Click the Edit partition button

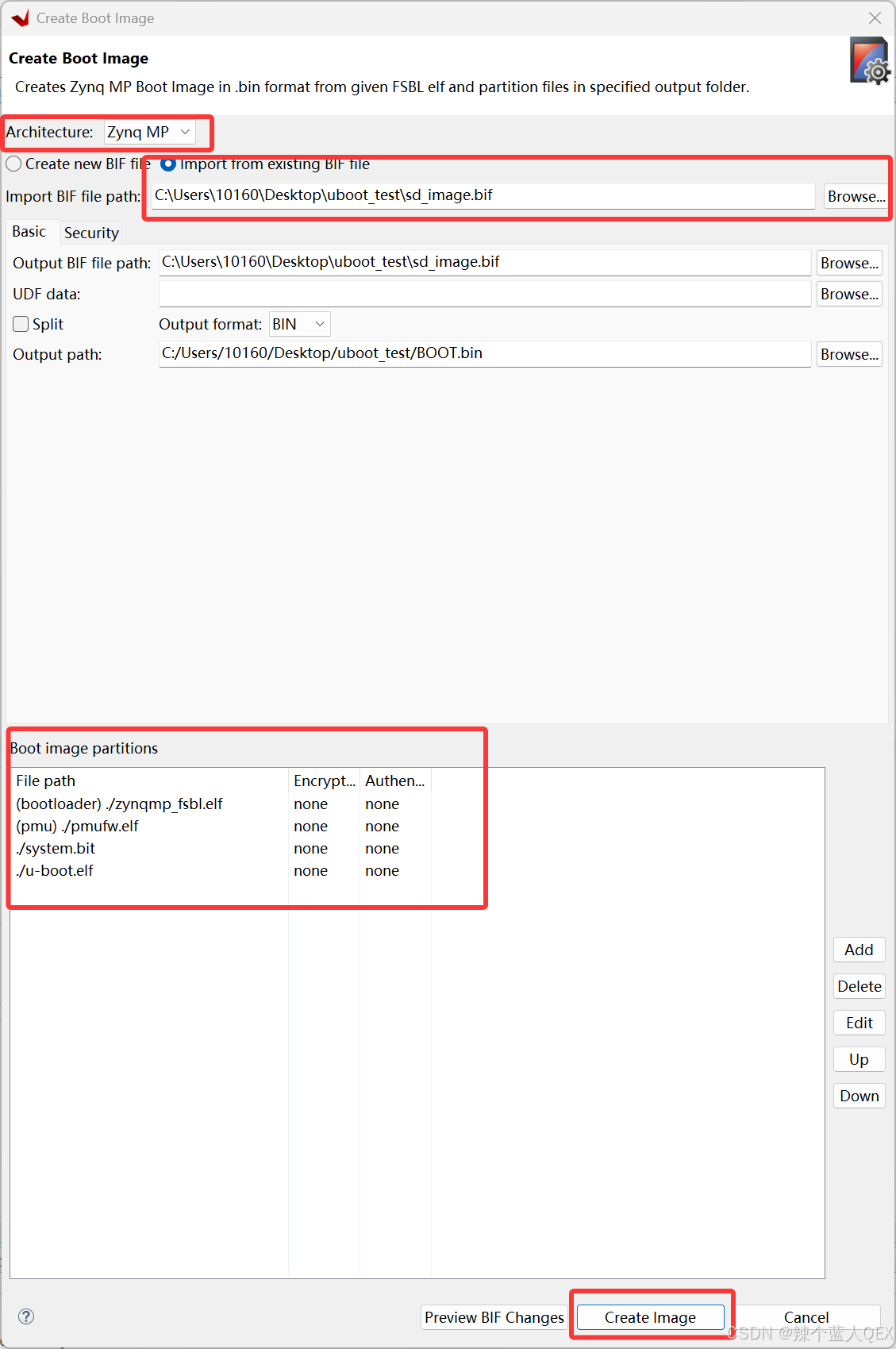(859, 1023)
